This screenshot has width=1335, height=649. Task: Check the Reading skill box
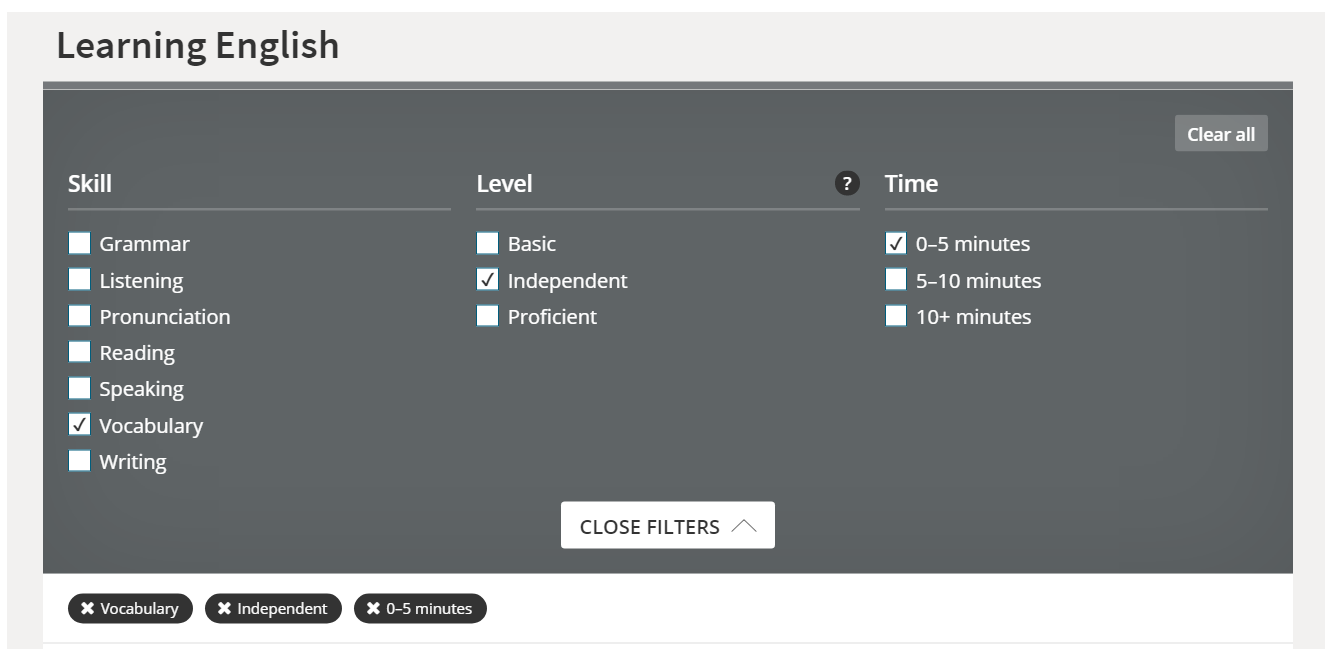click(80, 352)
